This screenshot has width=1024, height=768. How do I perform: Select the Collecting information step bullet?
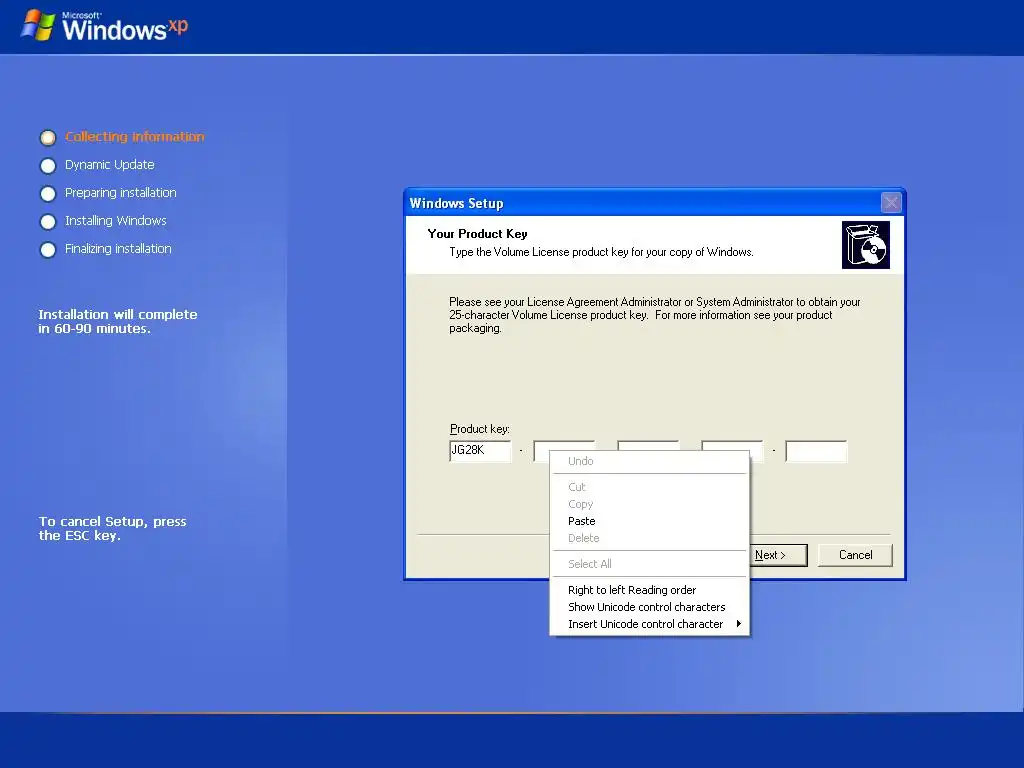click(48, 138)
